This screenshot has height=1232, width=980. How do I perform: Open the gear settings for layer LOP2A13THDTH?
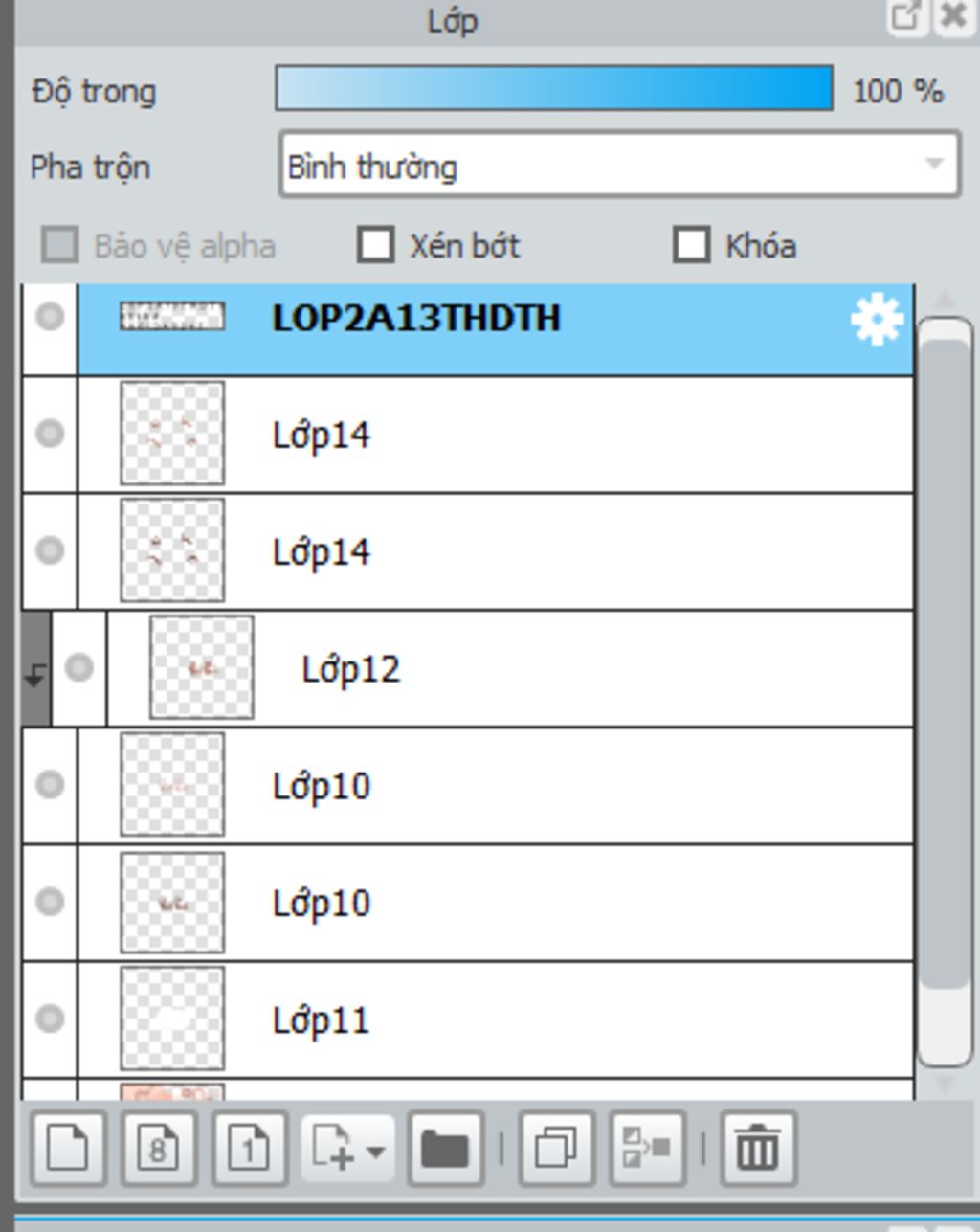coord(877,319)
